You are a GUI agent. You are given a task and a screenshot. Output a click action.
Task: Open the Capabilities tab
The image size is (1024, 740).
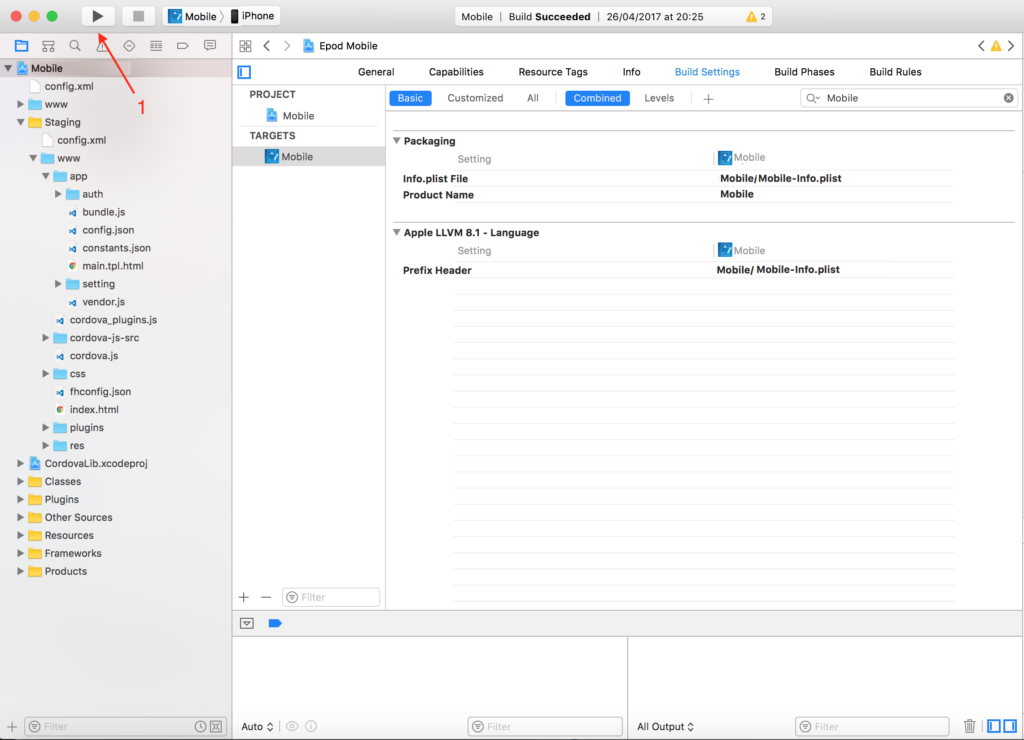tap(456, 72)
